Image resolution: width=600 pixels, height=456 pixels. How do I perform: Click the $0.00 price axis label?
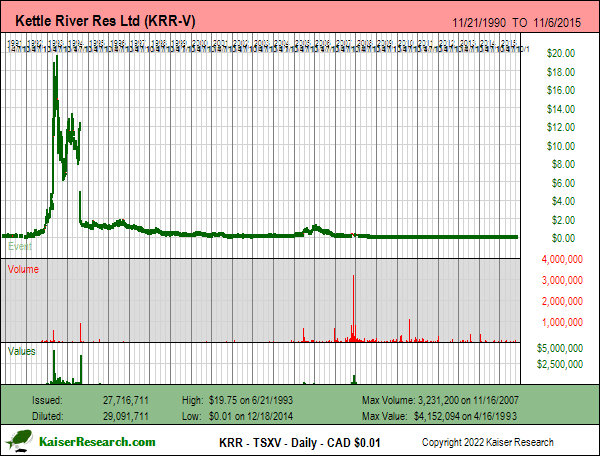pos(563,238)
